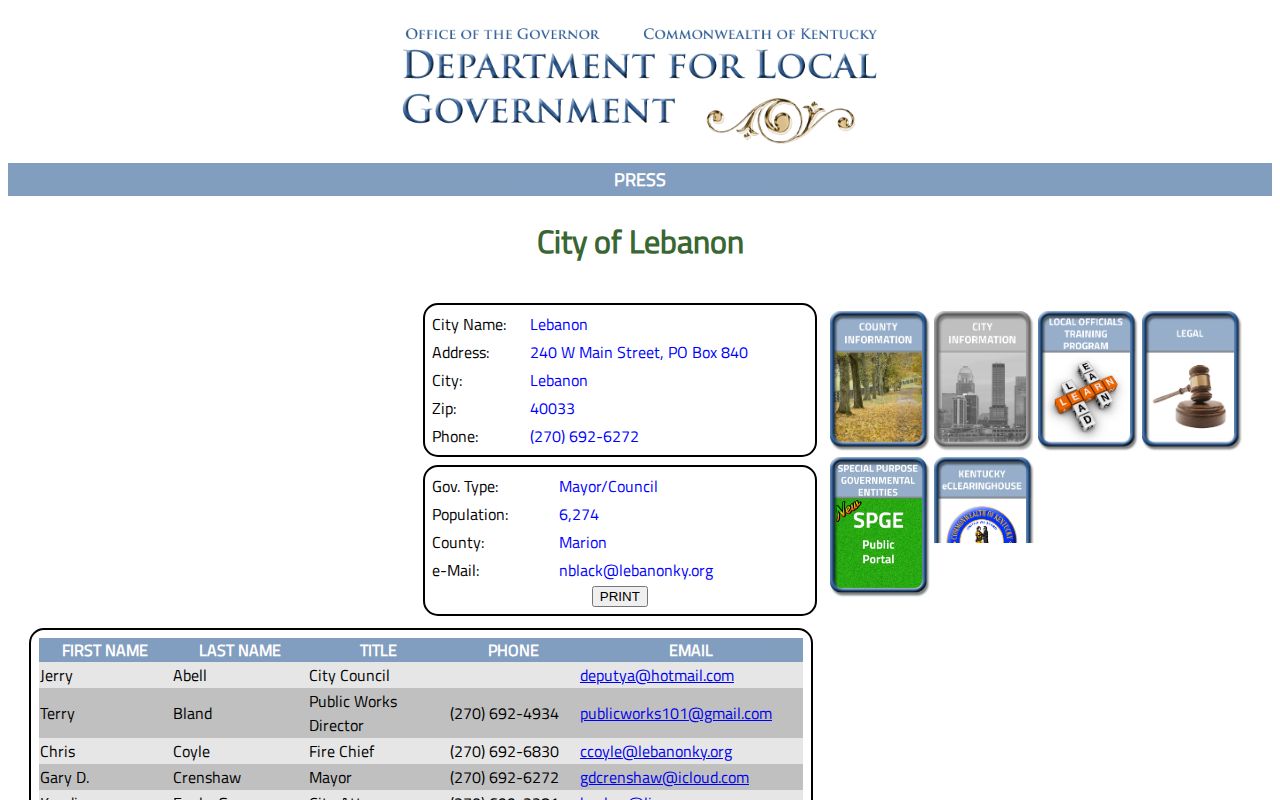Viewport: 1280px width, 800px height.
Task: Click the zip code 40033
Action: (552, 409)
